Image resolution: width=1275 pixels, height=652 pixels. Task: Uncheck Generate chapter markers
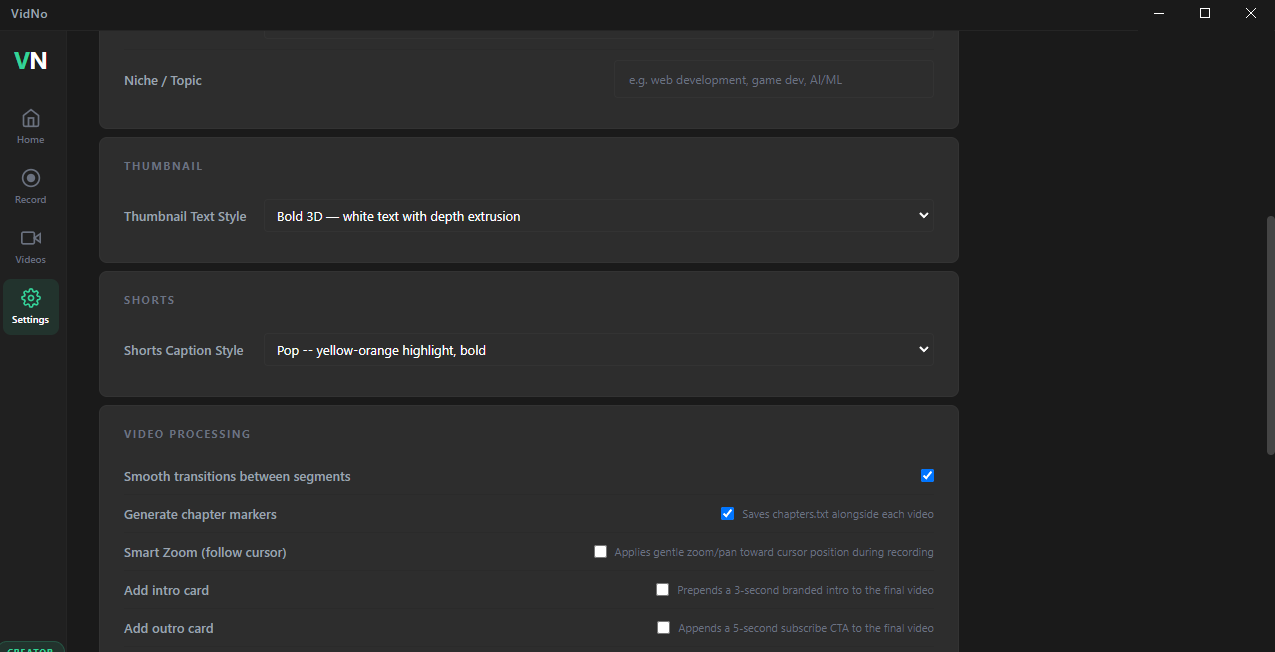click(x=728, y=514)
